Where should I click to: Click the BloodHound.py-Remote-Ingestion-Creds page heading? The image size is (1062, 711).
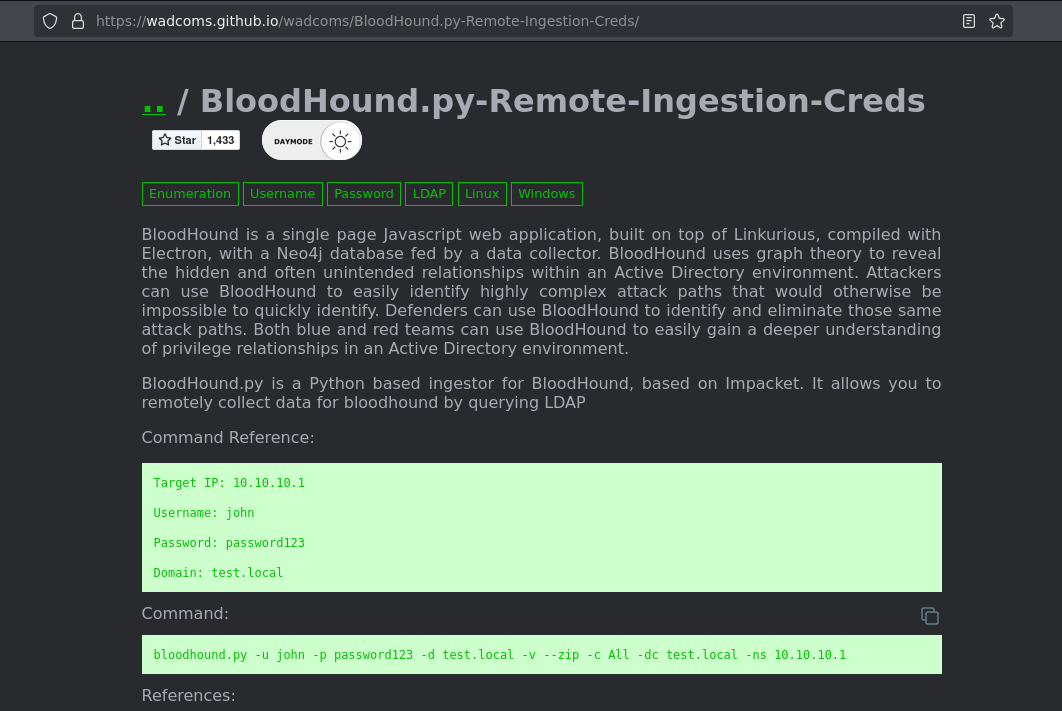point(562,101)
